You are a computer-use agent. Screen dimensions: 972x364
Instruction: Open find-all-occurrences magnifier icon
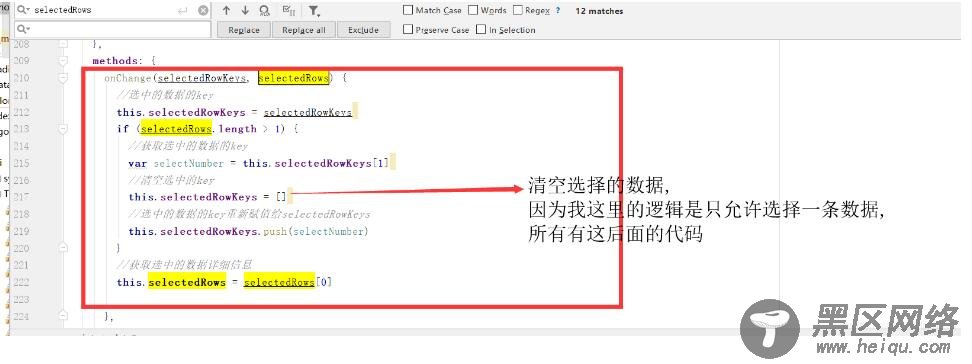click(265, 11)
